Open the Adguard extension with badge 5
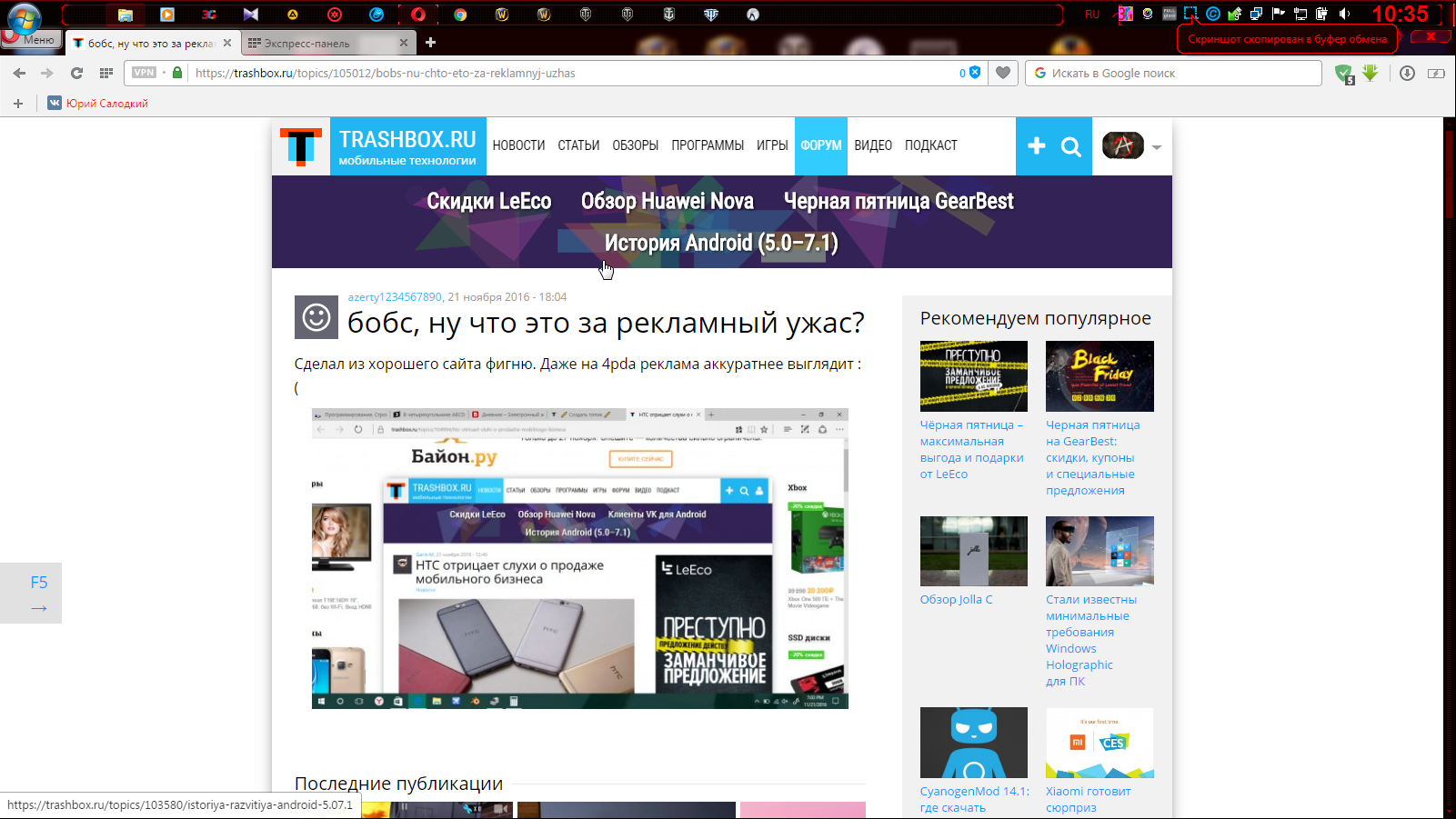The height and width of the screenshot is (819, 1456). coord(1344,74)
